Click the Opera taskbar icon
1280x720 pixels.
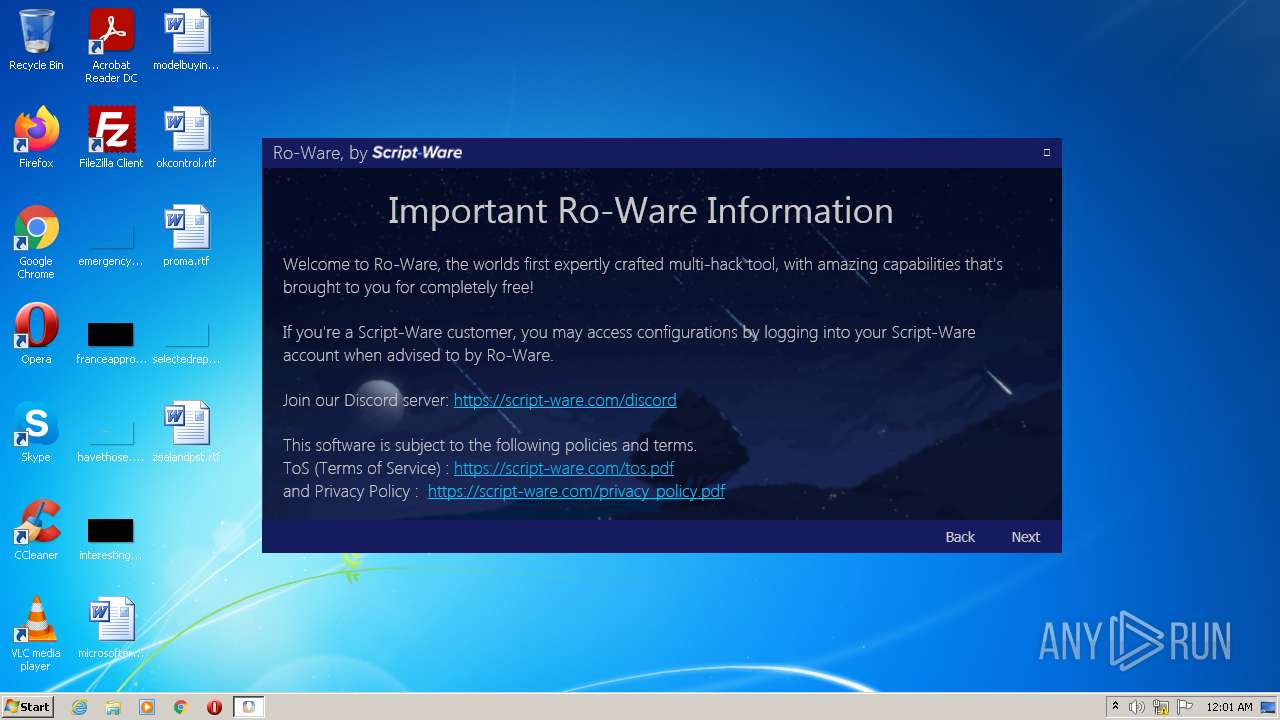tap(214, 707)
